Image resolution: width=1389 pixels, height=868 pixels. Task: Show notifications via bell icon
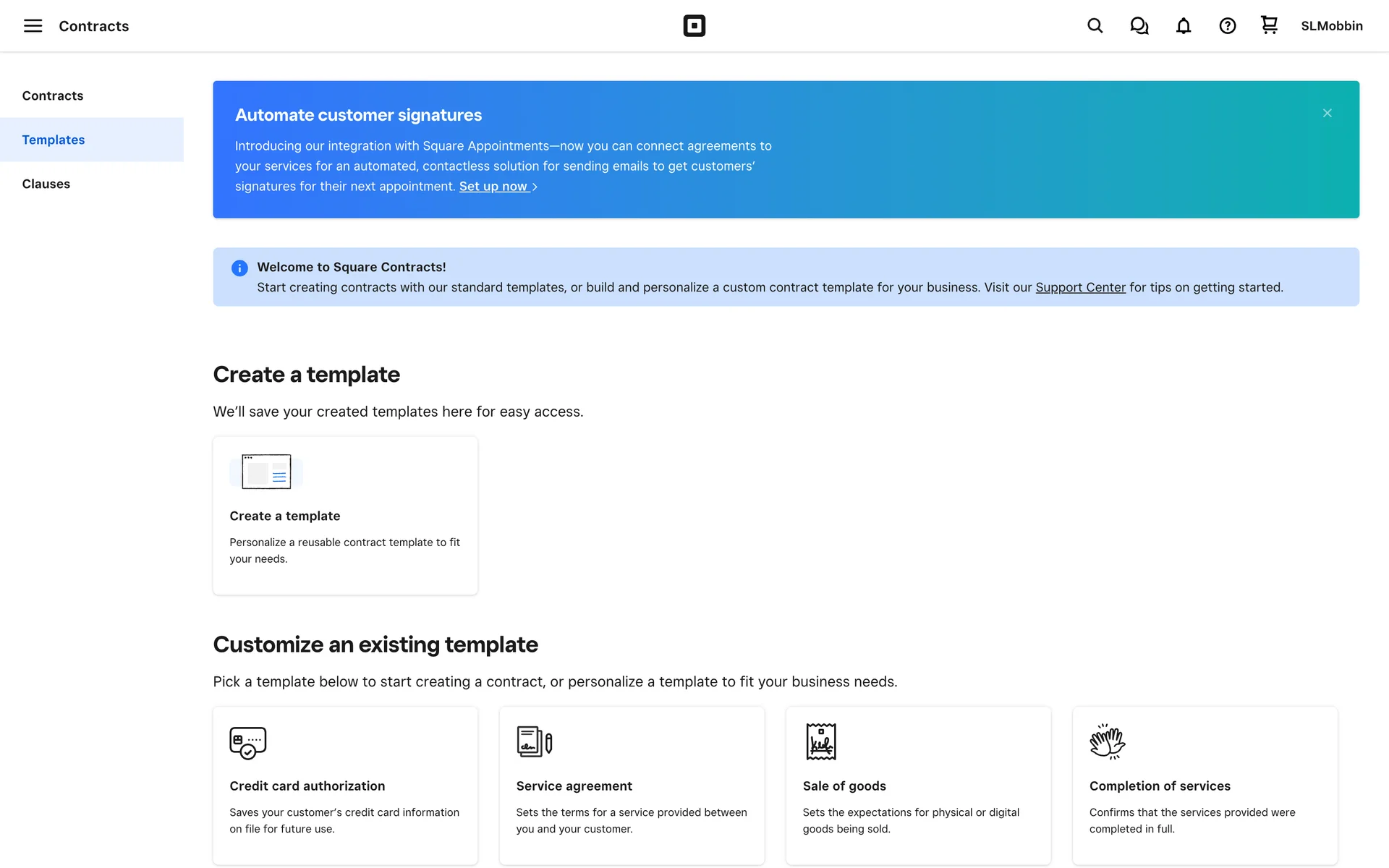(x=1183, y=26)
